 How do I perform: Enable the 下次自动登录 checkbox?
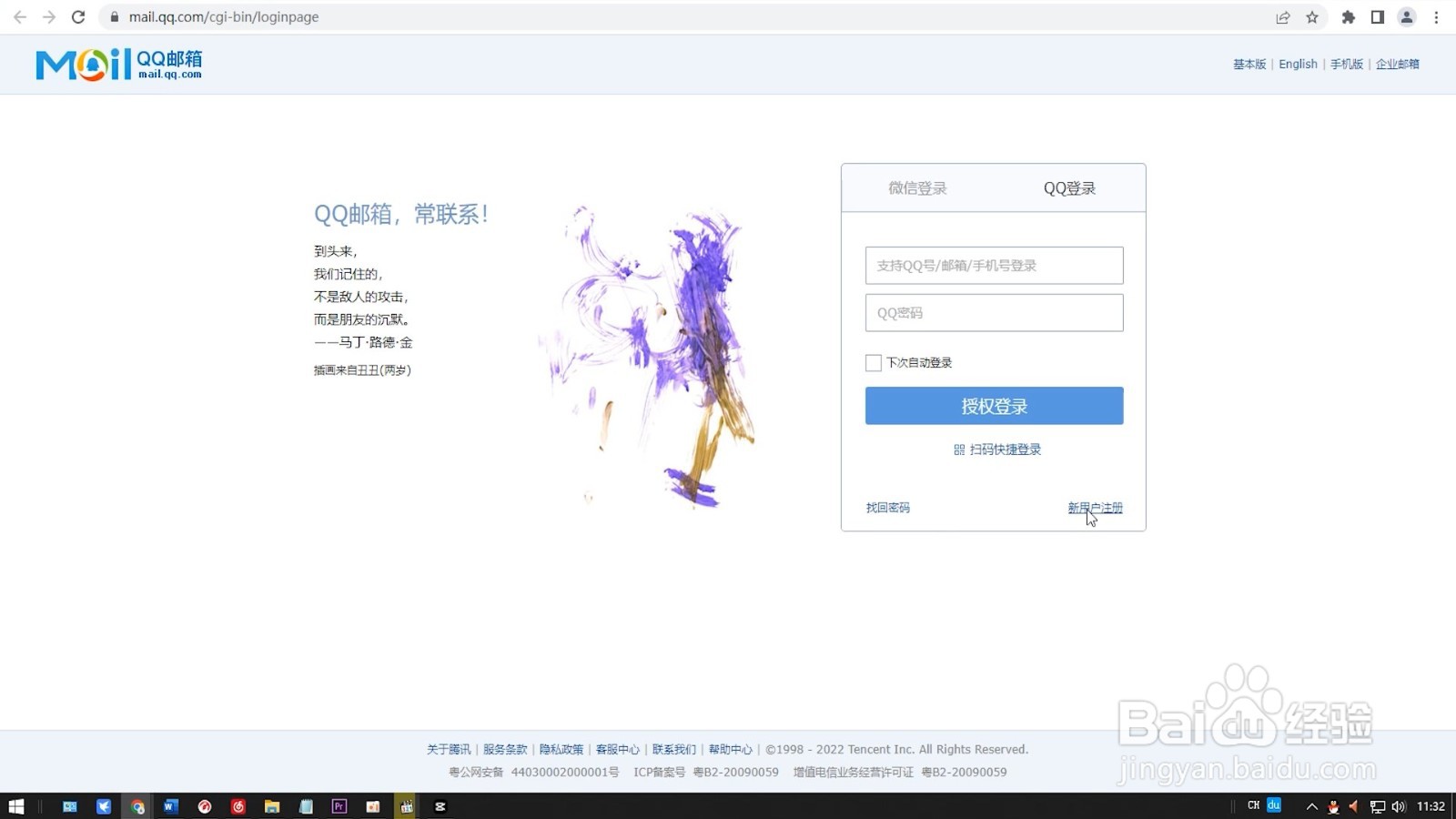873,362
